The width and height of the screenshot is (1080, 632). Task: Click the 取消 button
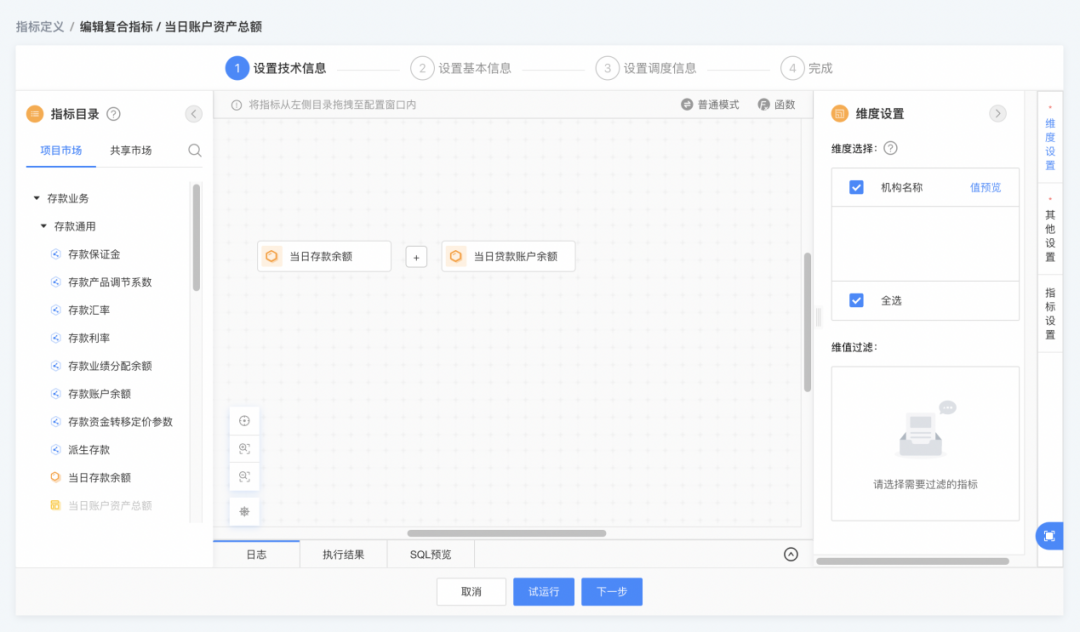(471, 591)
